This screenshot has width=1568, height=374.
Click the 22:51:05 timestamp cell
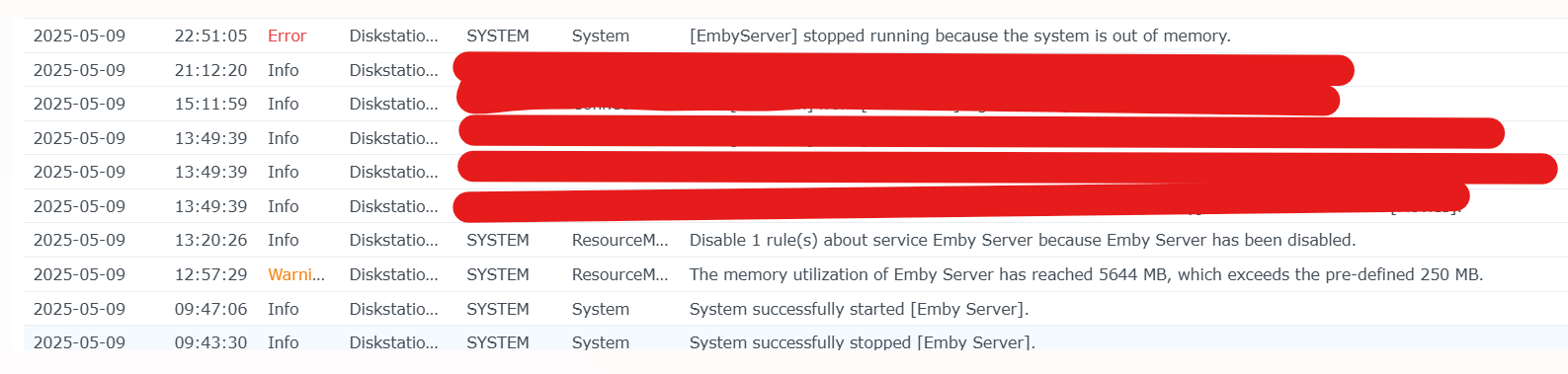click(x=210, y=36)
